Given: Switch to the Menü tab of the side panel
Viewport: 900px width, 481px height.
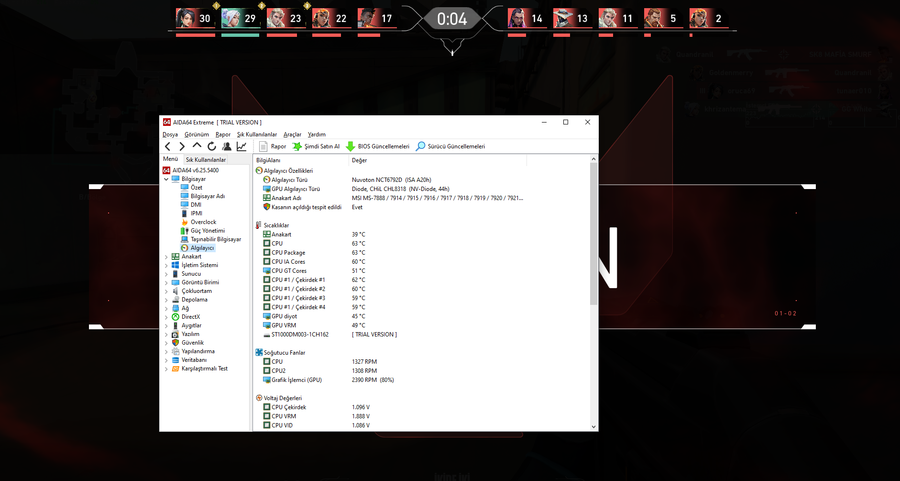Looking at the screenshot, I should pos(170,159).
